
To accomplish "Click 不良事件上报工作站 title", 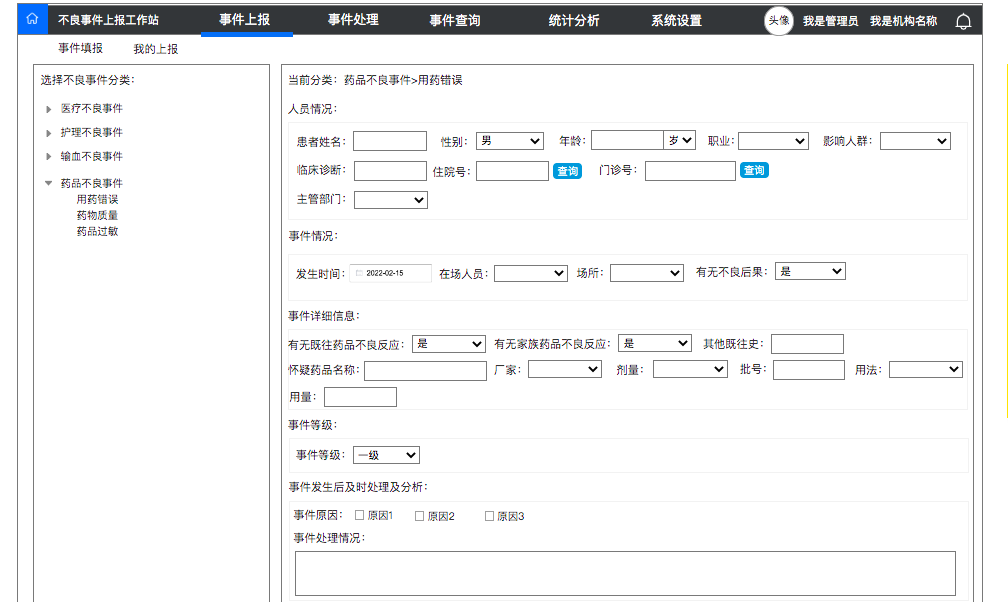I will pos(108,20).
